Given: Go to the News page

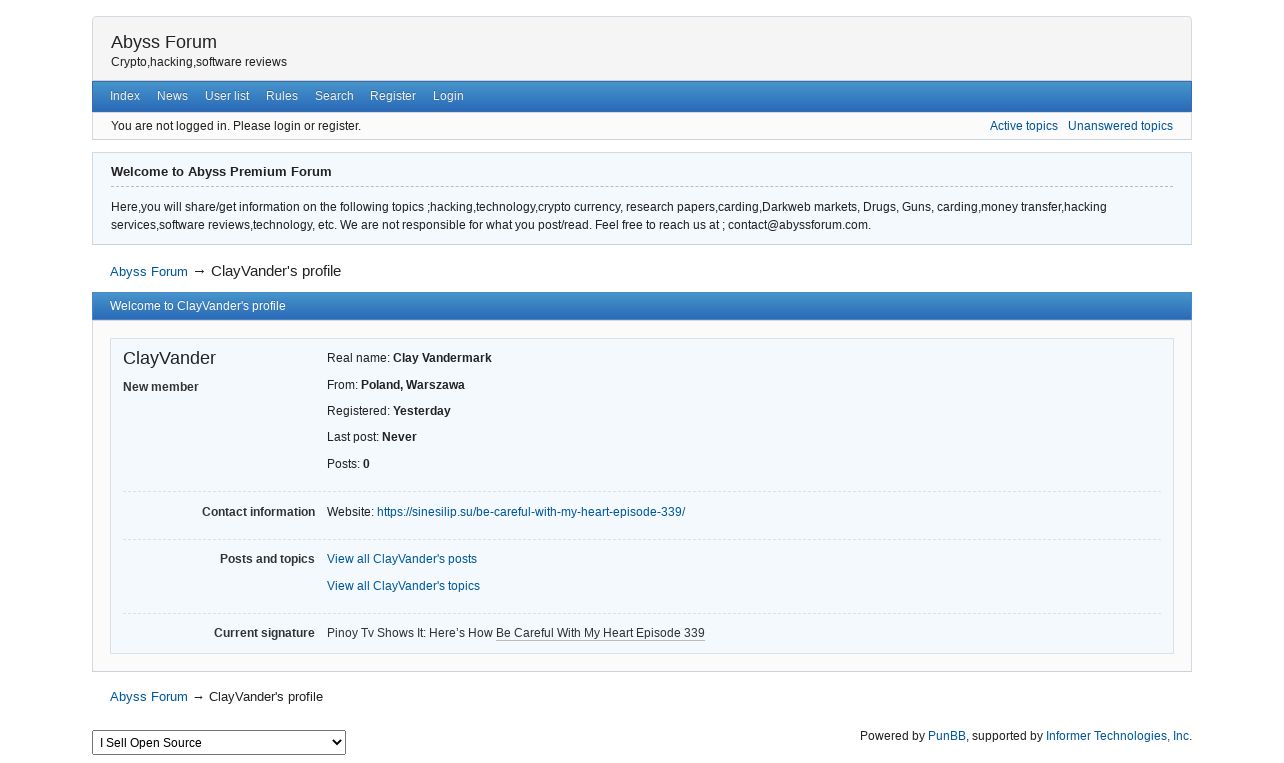Looking at the screenshot, I should pos(172,96).
